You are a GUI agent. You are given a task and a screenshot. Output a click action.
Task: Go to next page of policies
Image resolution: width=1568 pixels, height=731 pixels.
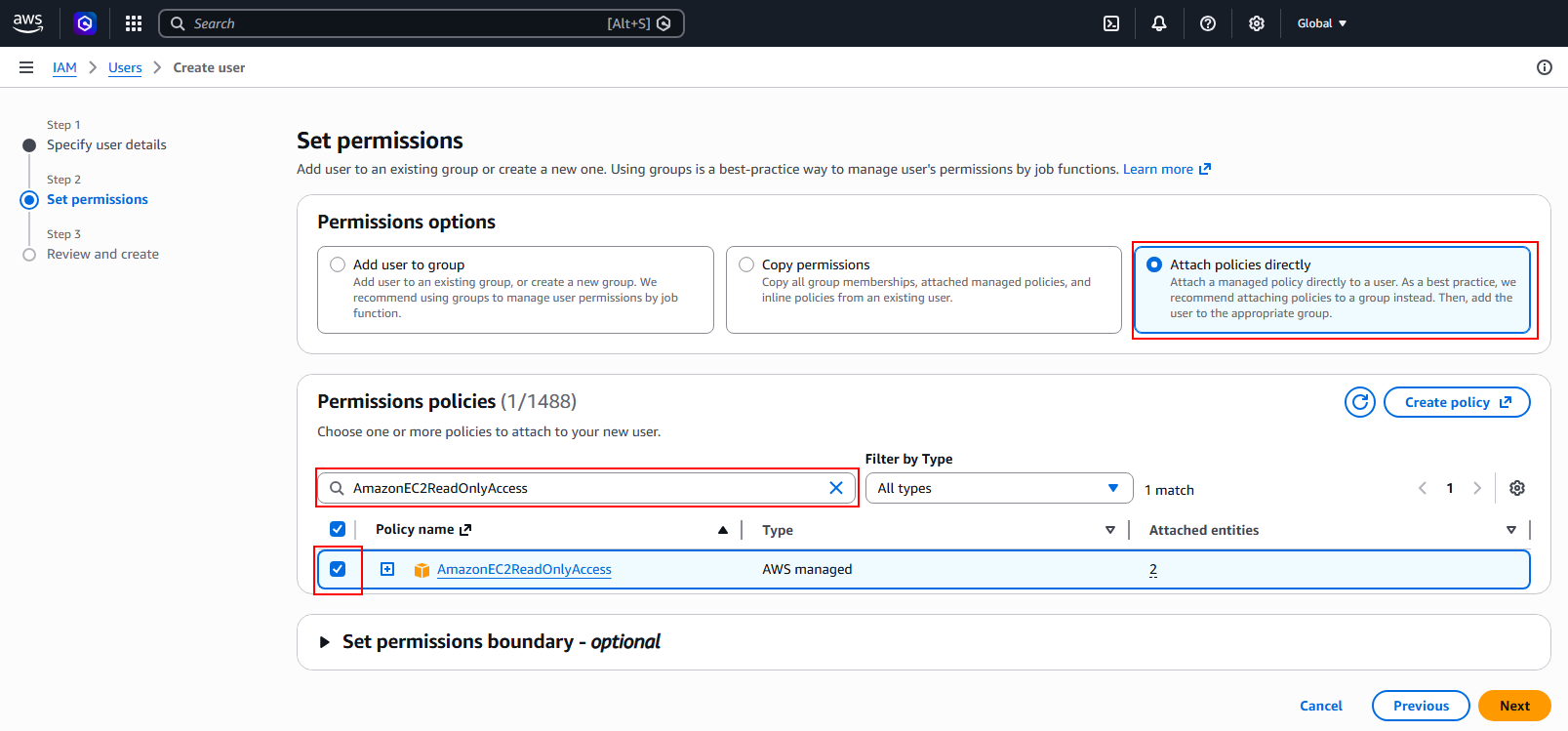1477,488
